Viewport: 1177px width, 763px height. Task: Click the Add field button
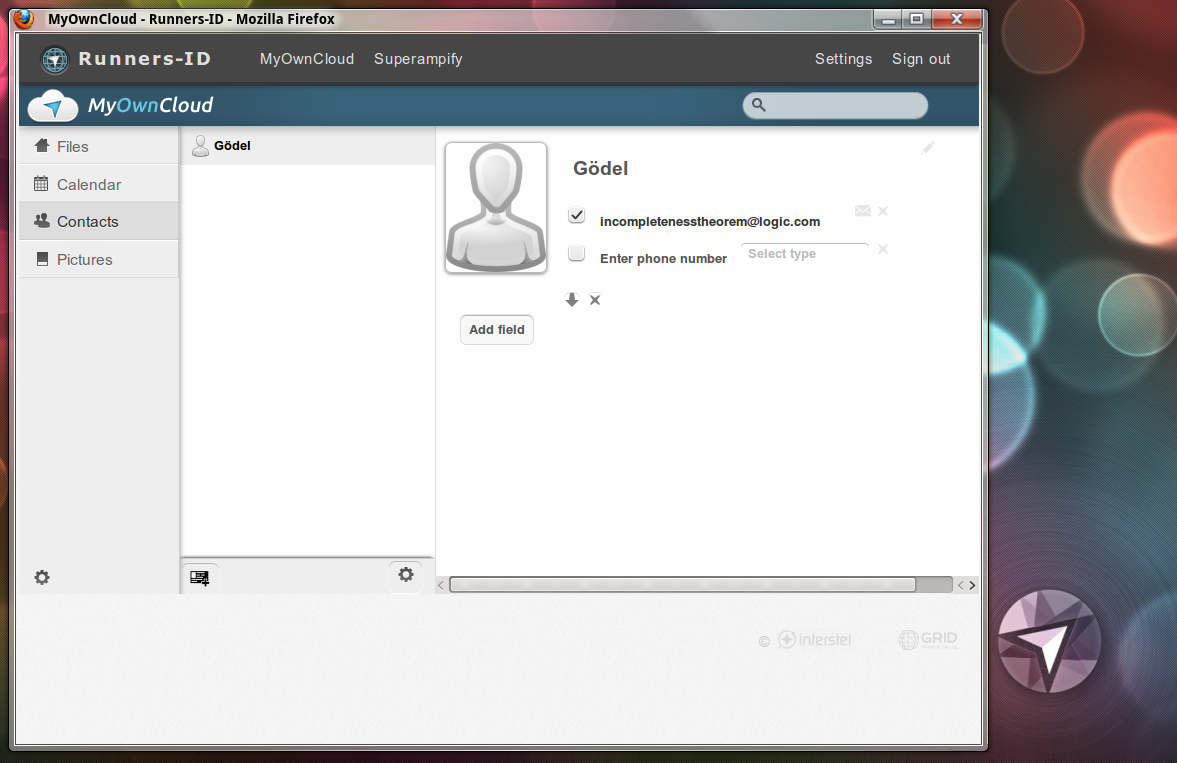click(497, 330)
